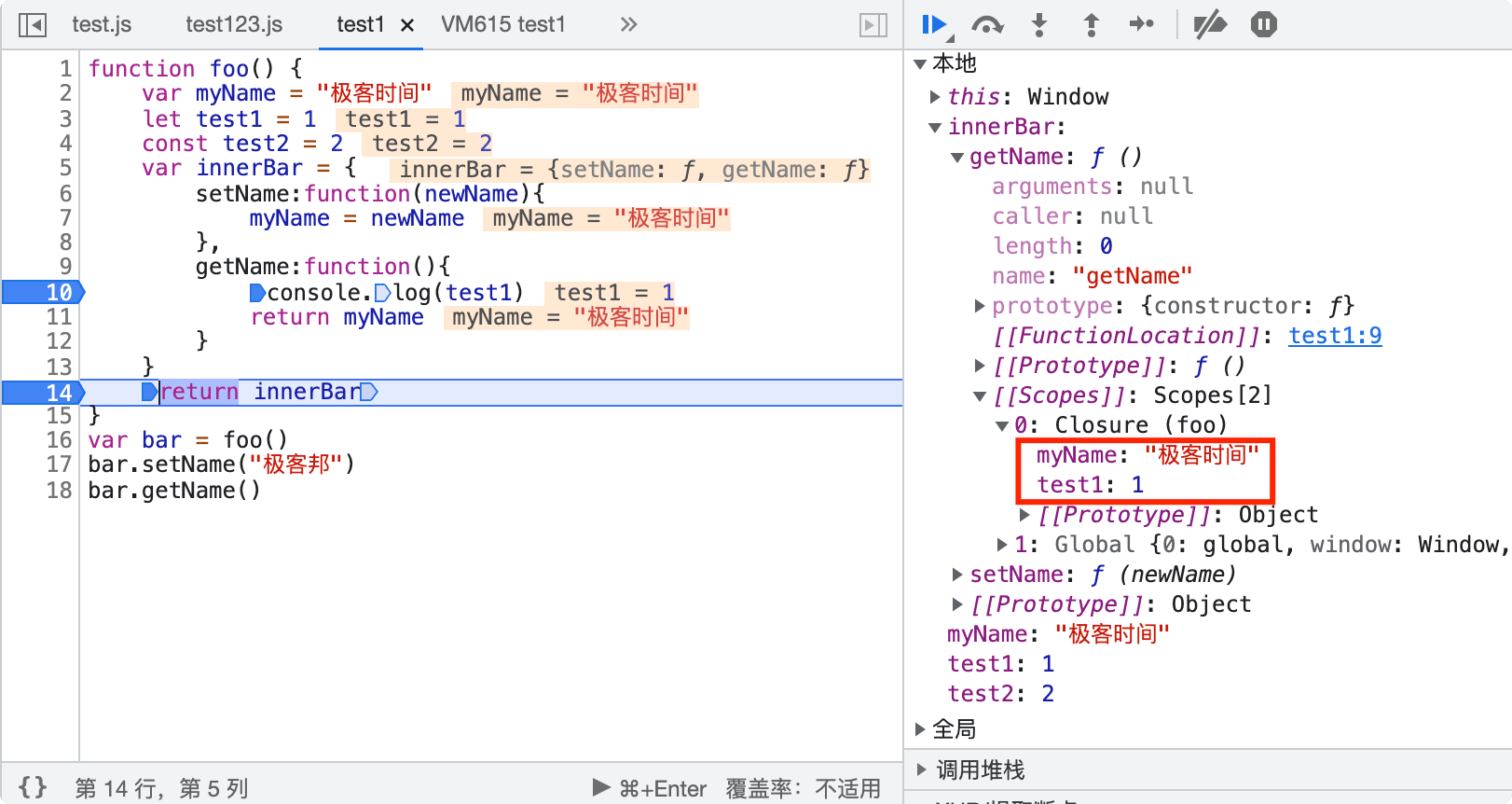1512x804 pixels.
Task: Show more tabs overflow chevron
Action: (x=629, y=25)
